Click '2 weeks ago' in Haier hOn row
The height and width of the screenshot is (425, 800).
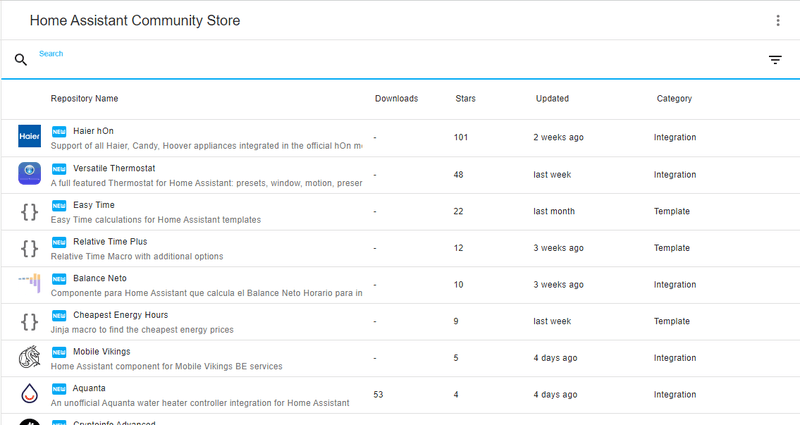[559, 137]
